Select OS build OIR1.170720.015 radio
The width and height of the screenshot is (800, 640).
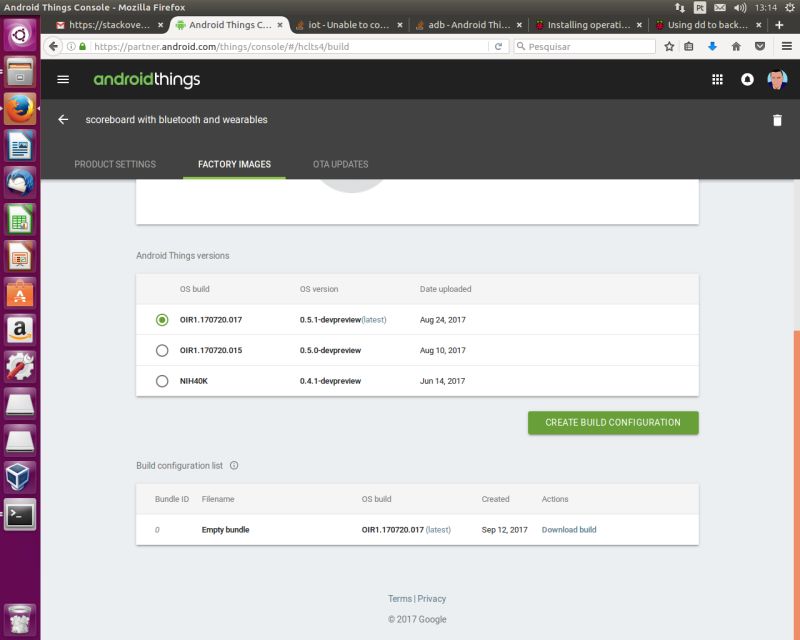[162, 351]
